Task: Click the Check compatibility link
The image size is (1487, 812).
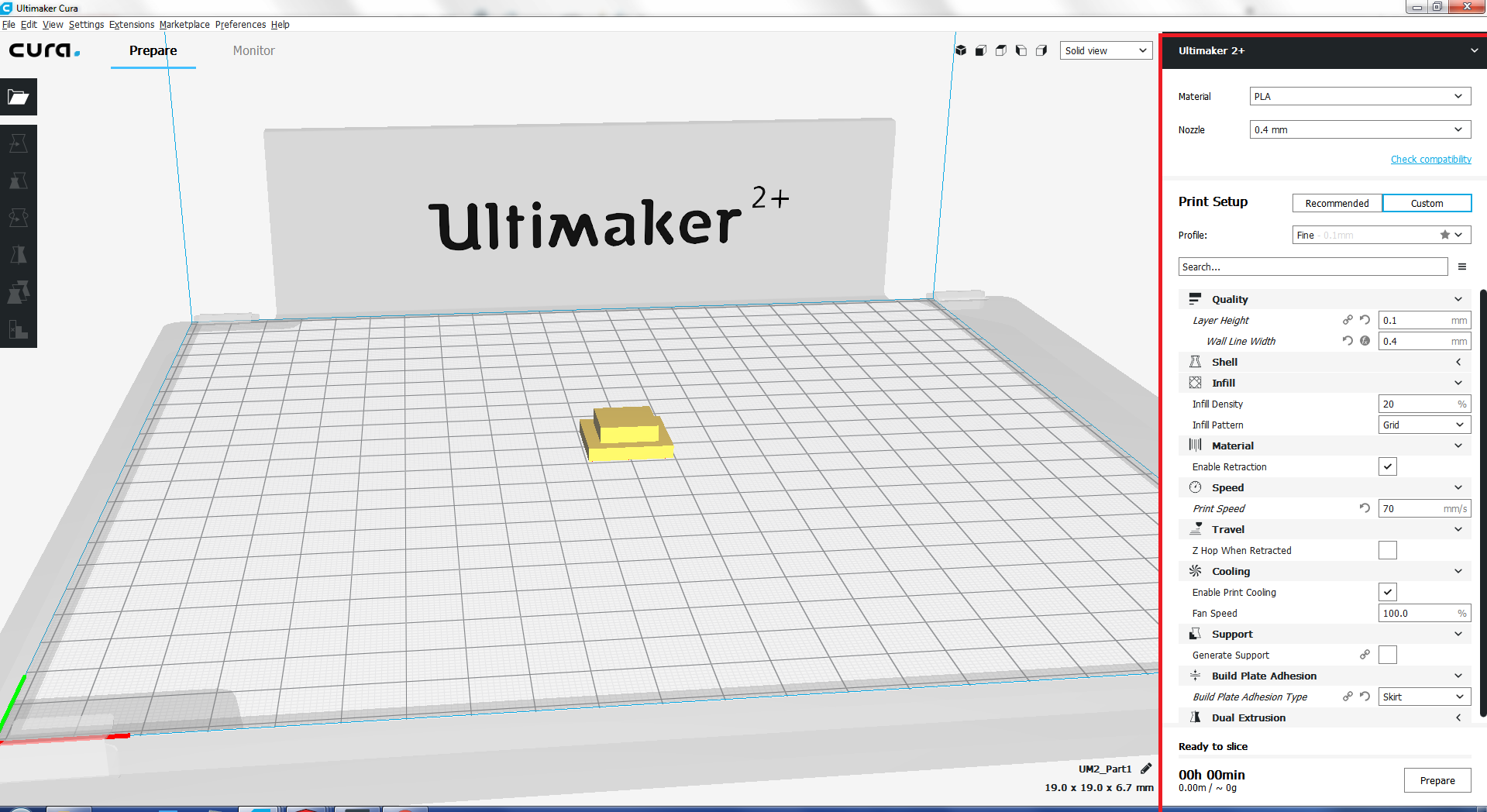Action: (1430, 159)
